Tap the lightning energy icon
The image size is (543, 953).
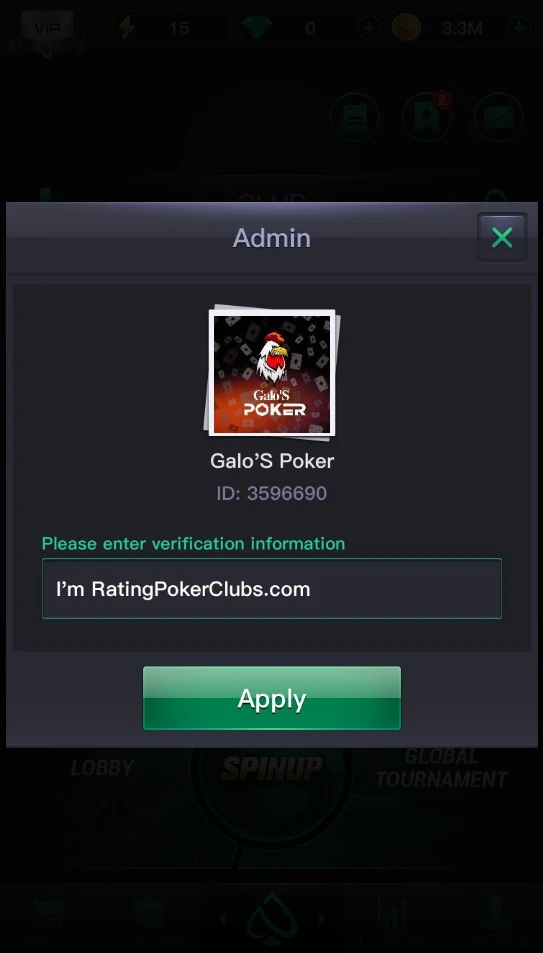[127, 28]
